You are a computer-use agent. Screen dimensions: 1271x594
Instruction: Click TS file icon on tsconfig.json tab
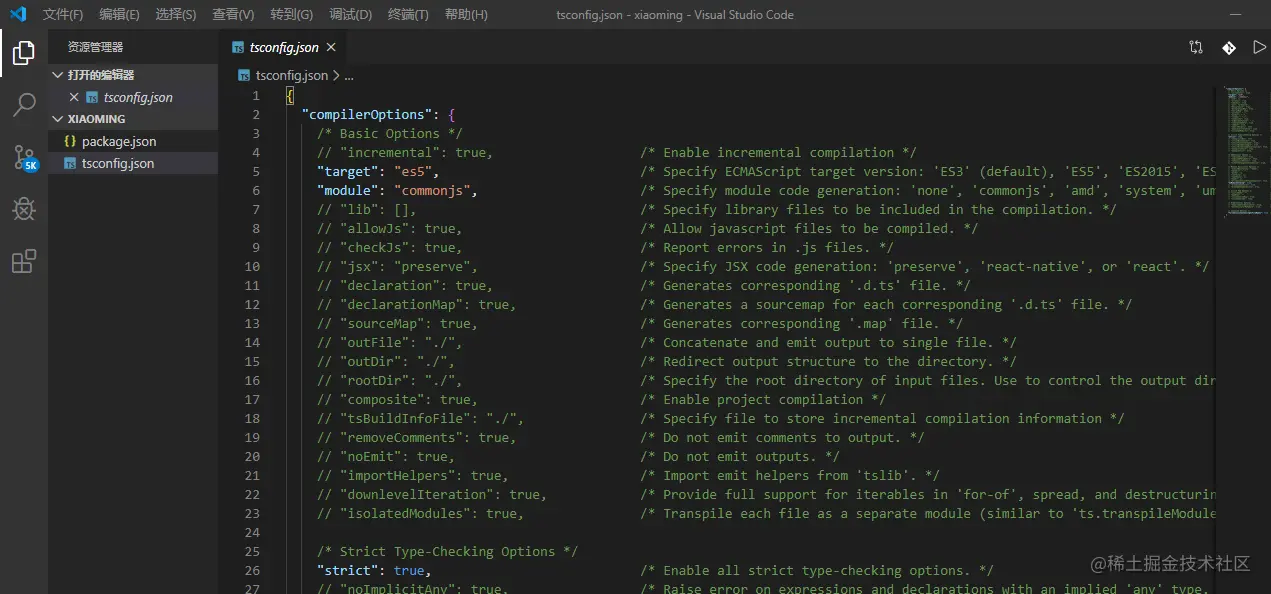pos(238,47)
